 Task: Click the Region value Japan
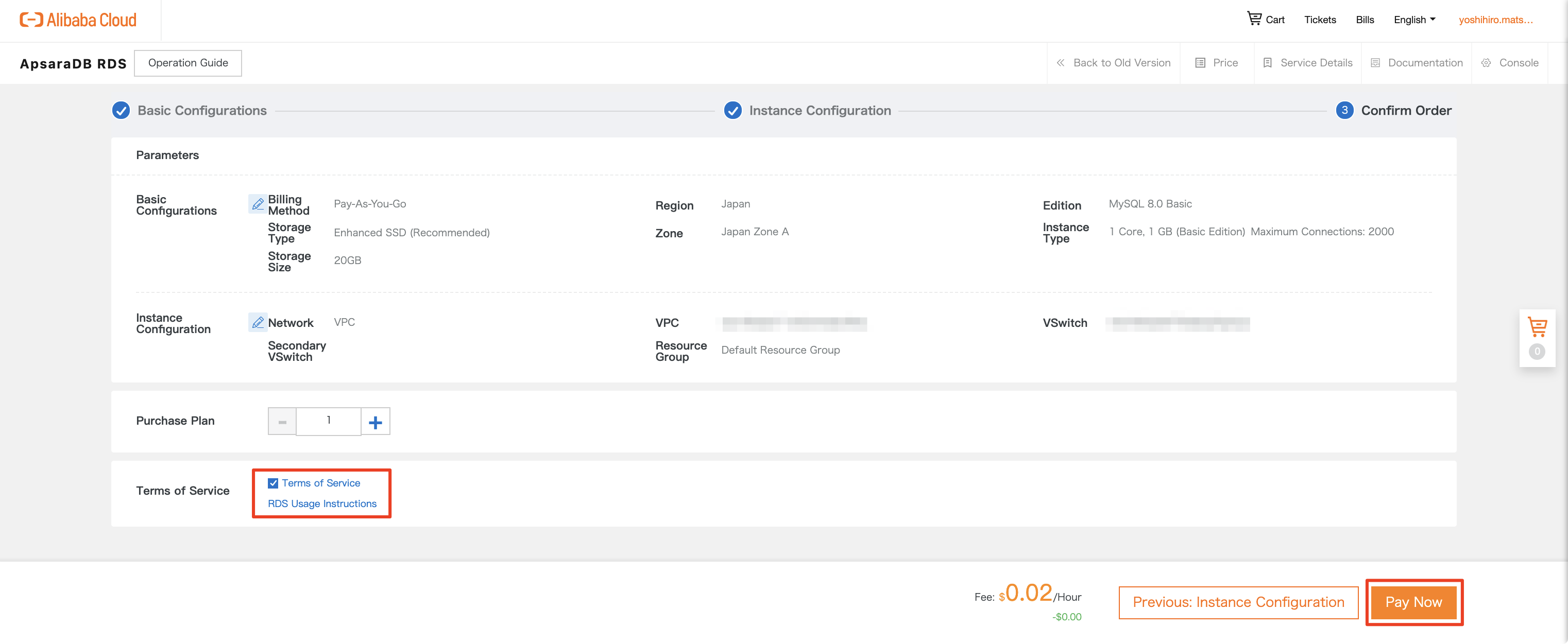pos(735,204)
